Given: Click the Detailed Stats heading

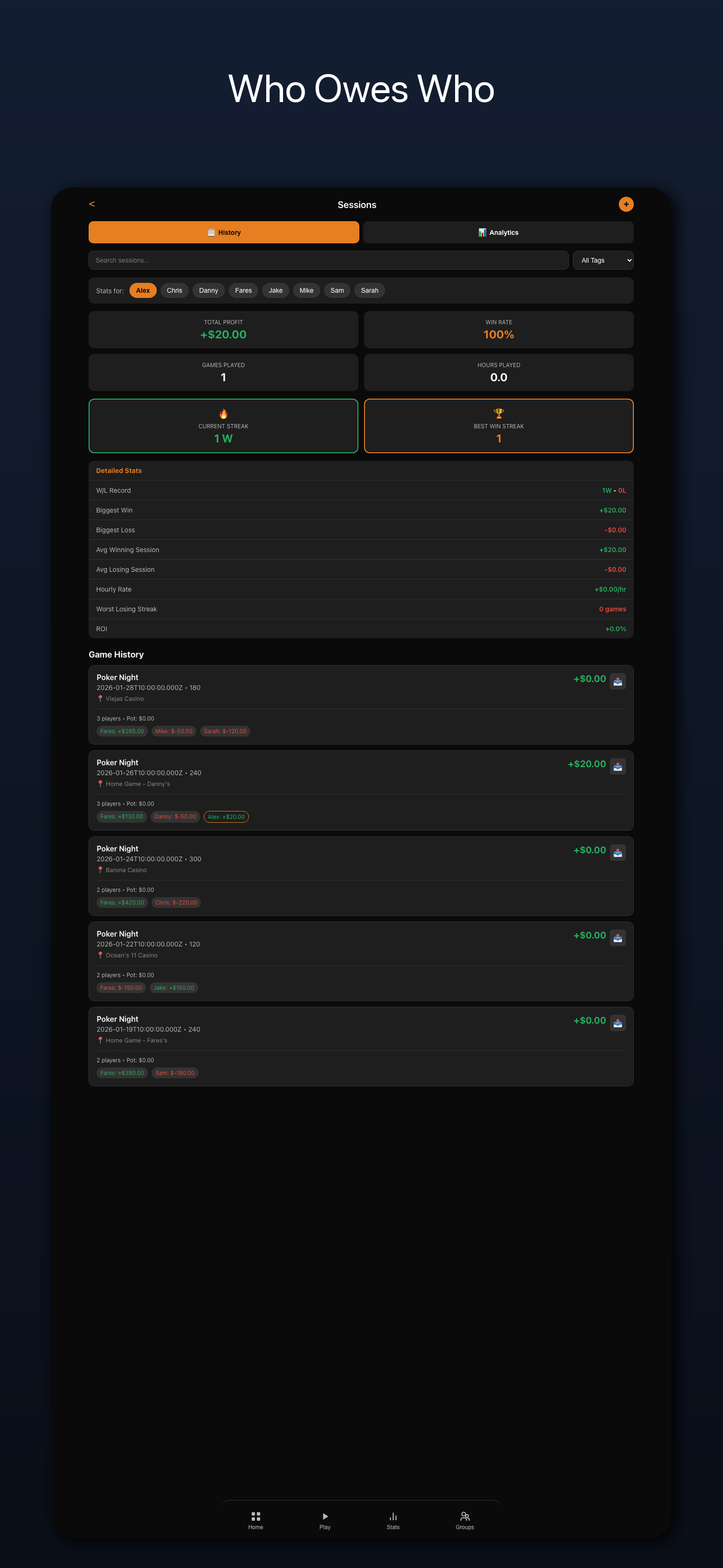Looking at the screenshot, I should [119, 471].
